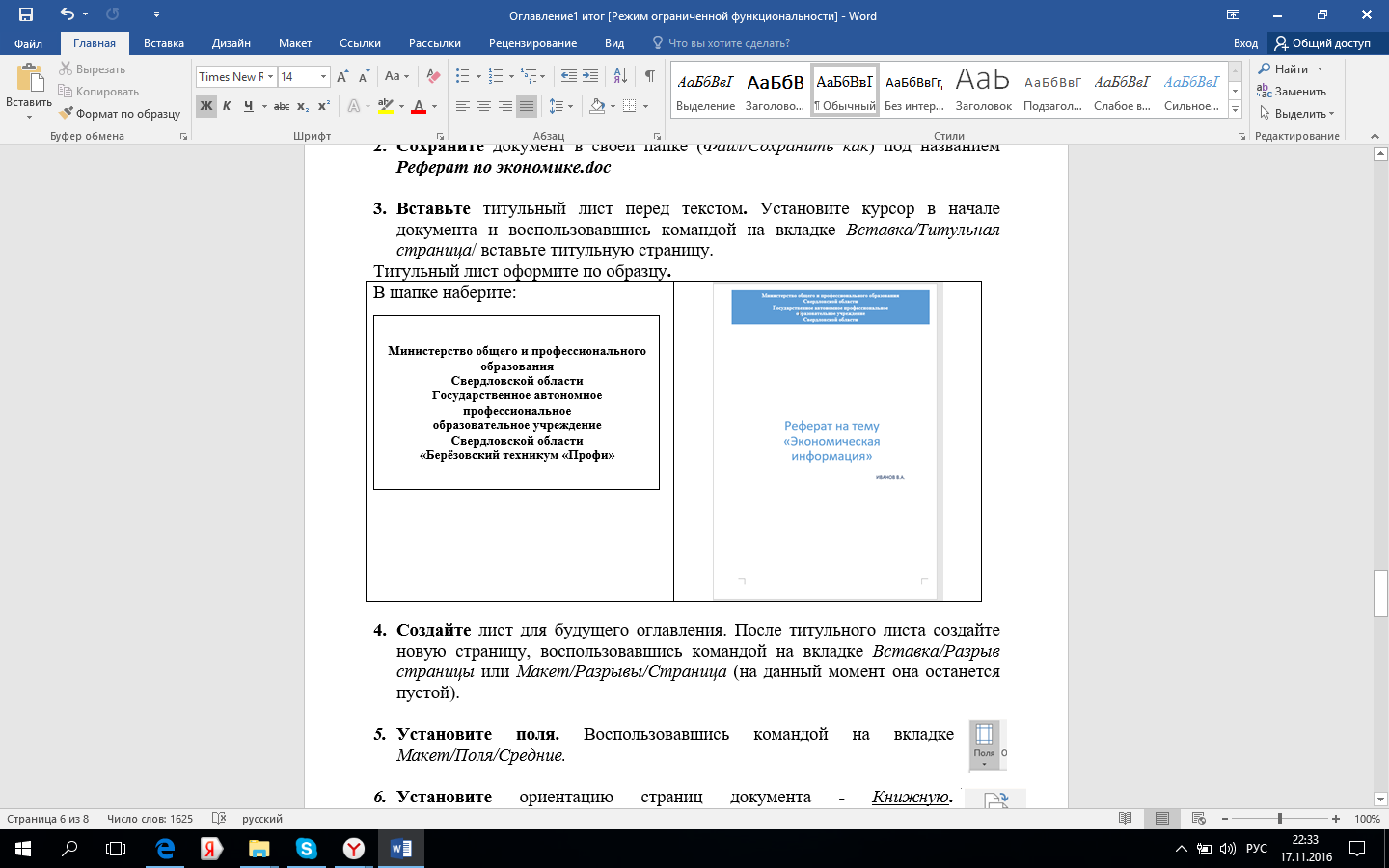Switch to the Ссылки (References) tab
Image resolution: width=1389 pixels, height=868 pixels.
click(360, 43)
